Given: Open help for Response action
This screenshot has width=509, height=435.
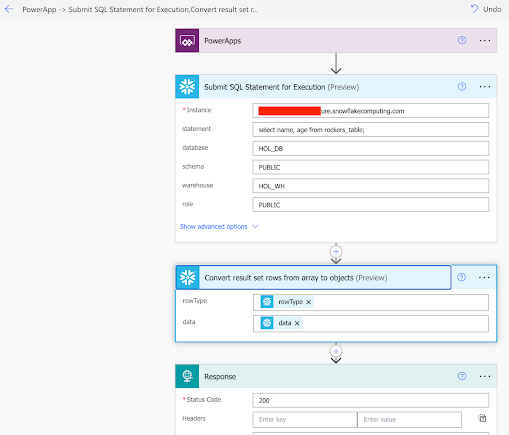Looking at the screenshot, I should click(x=462, y=376).
